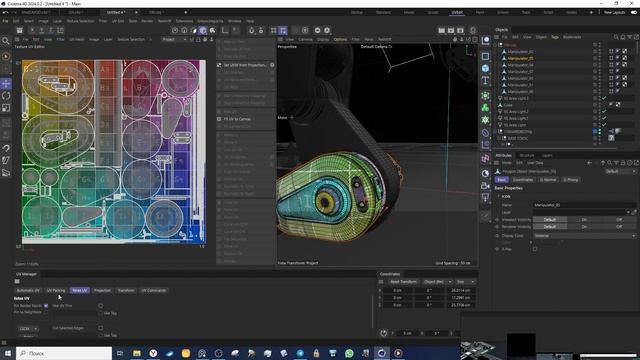Viewport: 640px width, 360px height.
Task: Open the Object (Rel) dropdown in Coordinates
Action: [x=438, y=282]
